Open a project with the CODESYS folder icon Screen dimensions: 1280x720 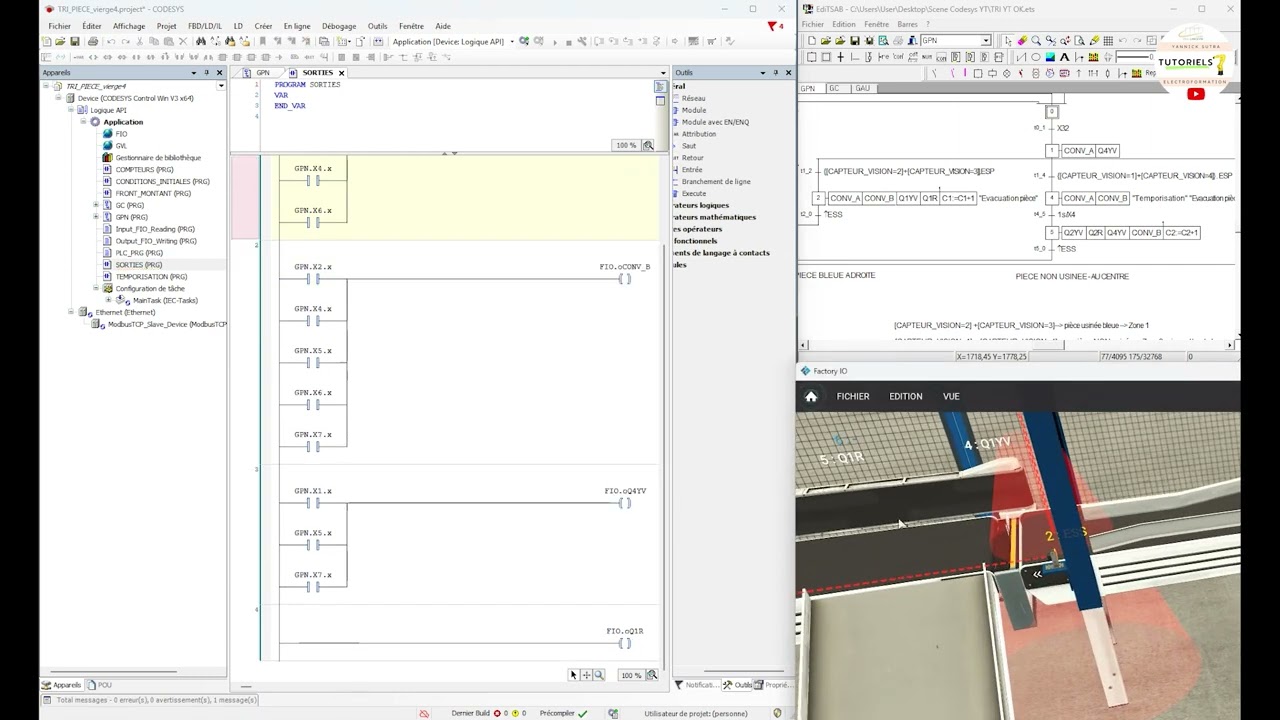(x=60, y=41)
